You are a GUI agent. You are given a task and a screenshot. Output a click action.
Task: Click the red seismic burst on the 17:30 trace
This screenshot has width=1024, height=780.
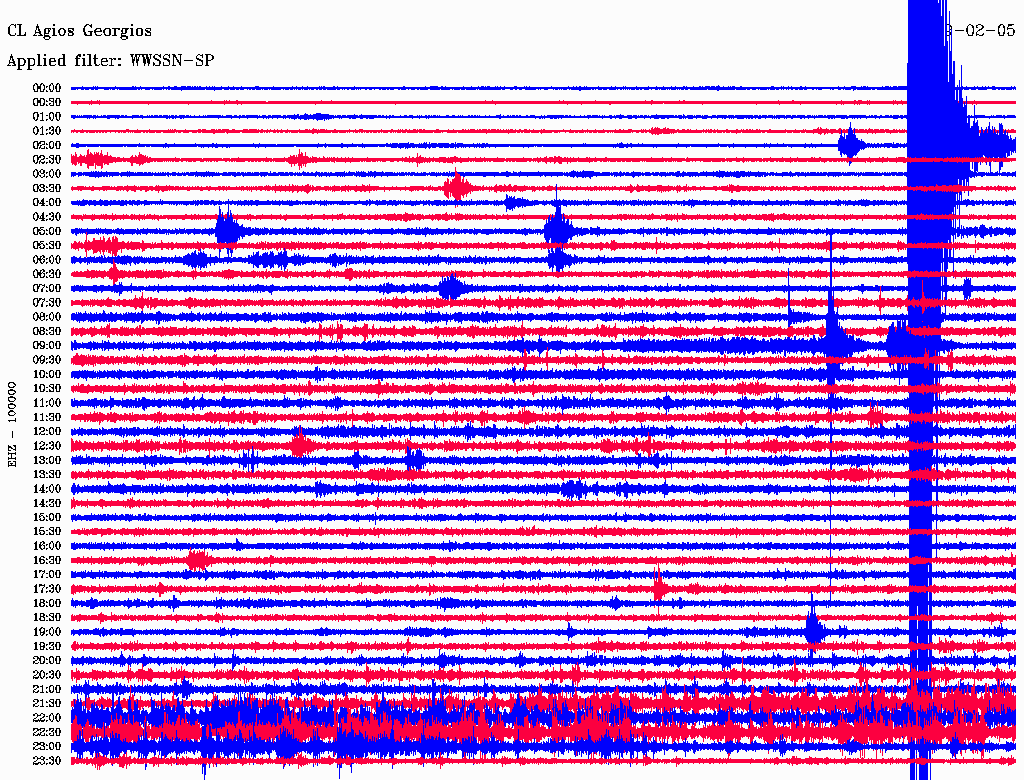click(x=660, y=589)
